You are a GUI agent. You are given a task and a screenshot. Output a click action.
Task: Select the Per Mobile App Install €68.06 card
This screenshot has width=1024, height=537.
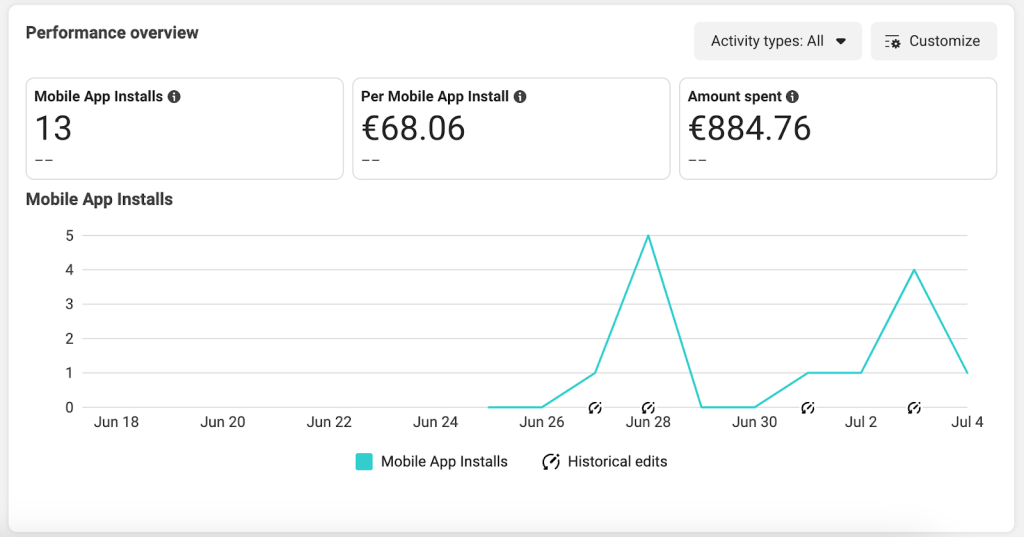(511, 129)
